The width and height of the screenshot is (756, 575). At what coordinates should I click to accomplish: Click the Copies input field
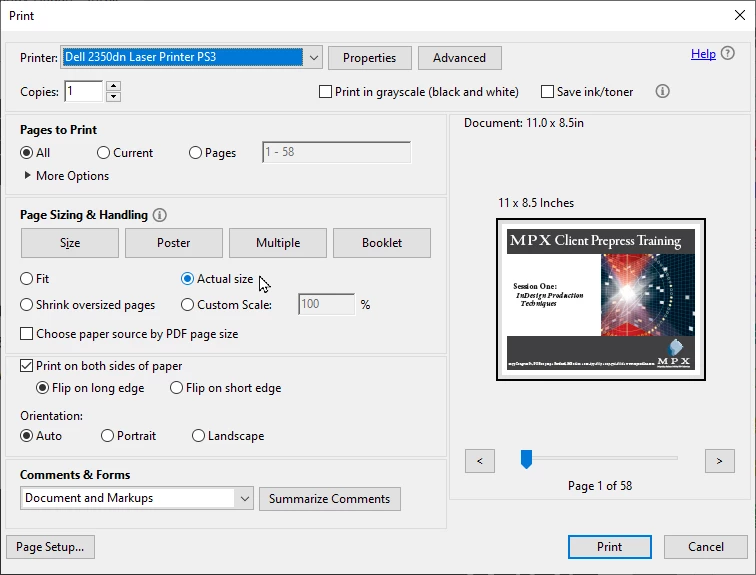click(x=84, y=91)
